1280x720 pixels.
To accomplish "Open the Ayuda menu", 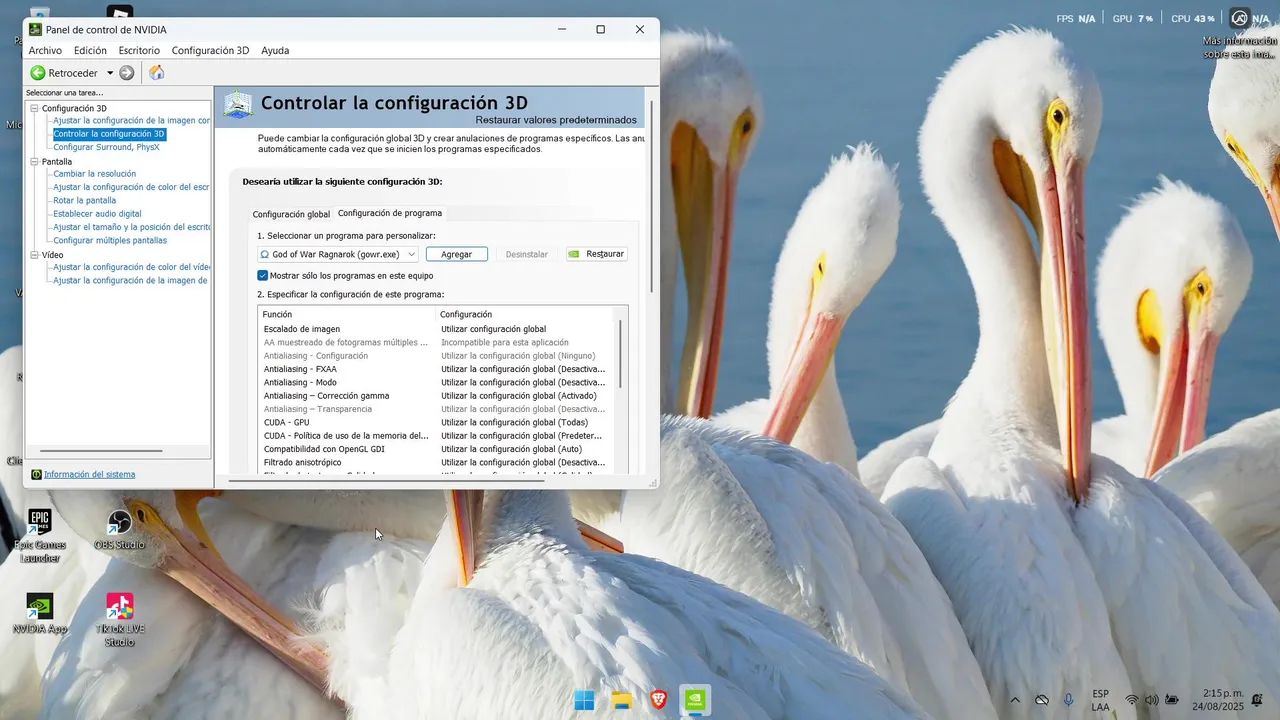I will pos(275,51).
